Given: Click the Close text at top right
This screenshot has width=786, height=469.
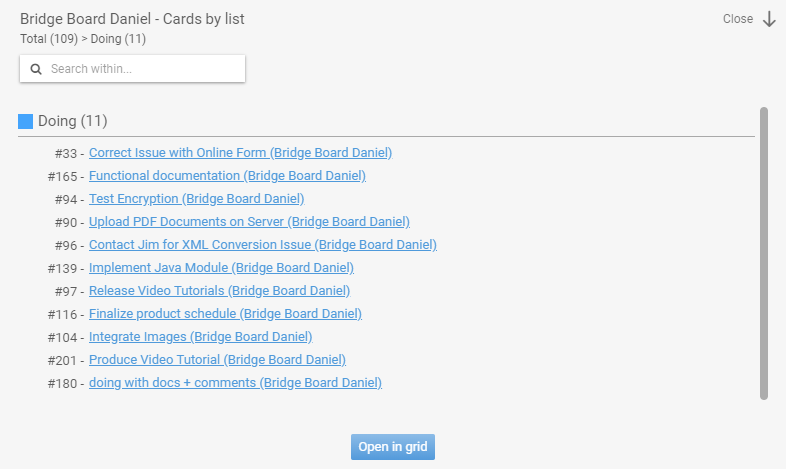Looking at the screenshot, I should point(738,19).
